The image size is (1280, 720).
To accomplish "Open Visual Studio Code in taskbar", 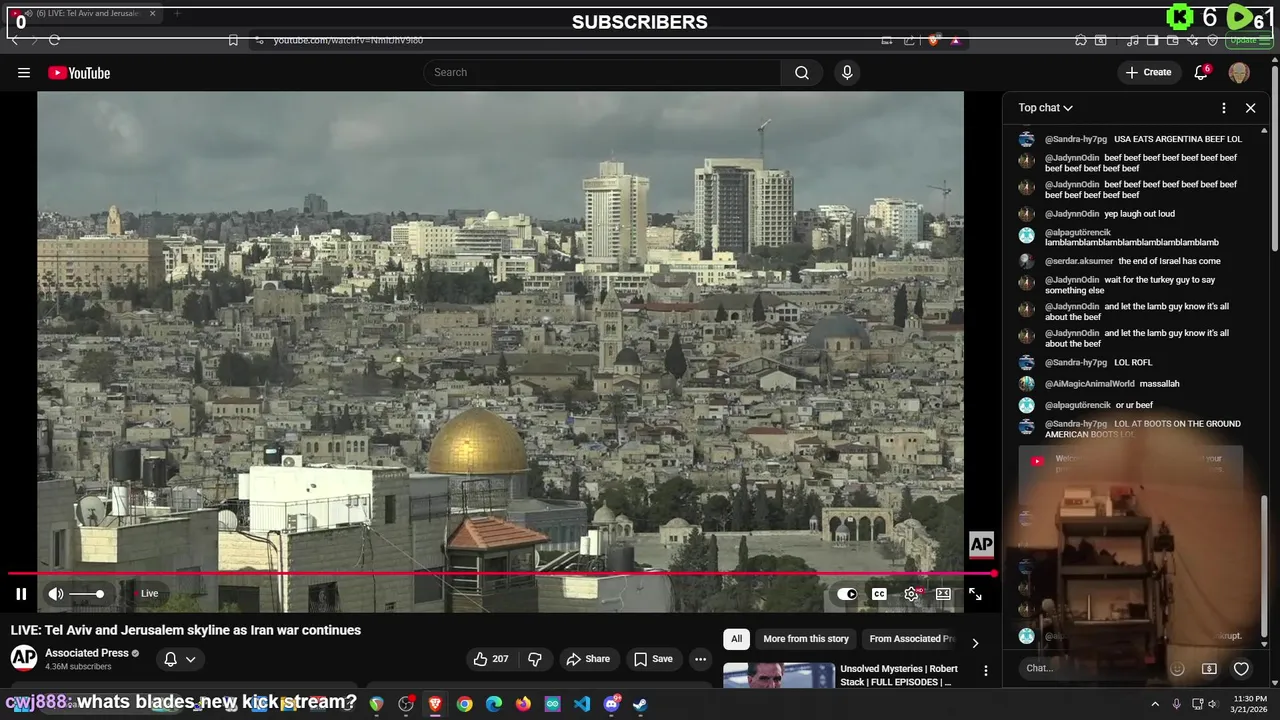I will [x=582, y=704].
